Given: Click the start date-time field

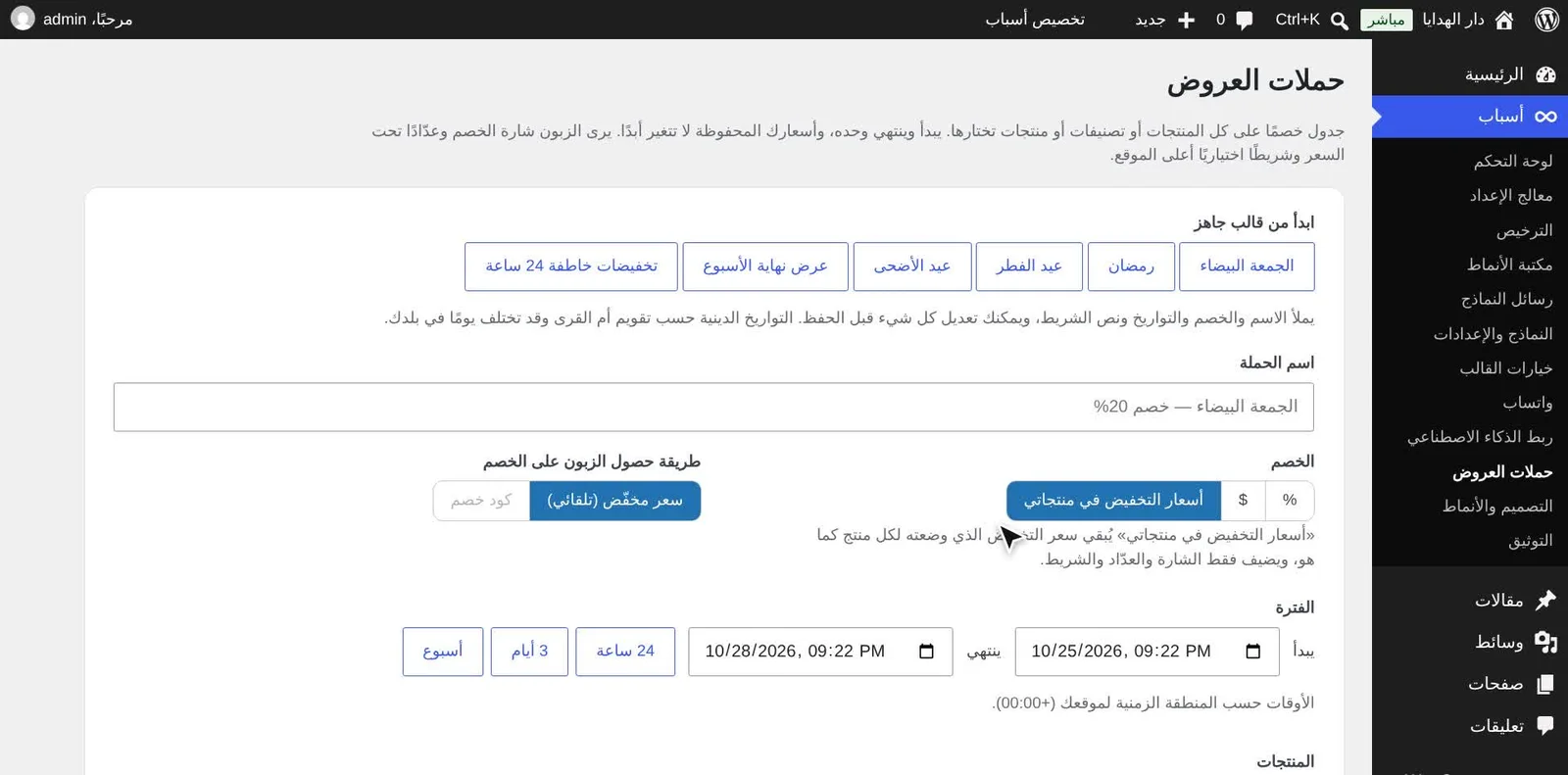Looking at the screenshot, I should (x=1147, y=652).
